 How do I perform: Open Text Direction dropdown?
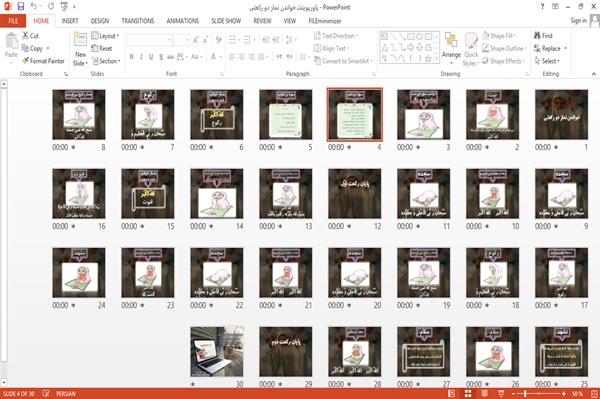point(336,36)
